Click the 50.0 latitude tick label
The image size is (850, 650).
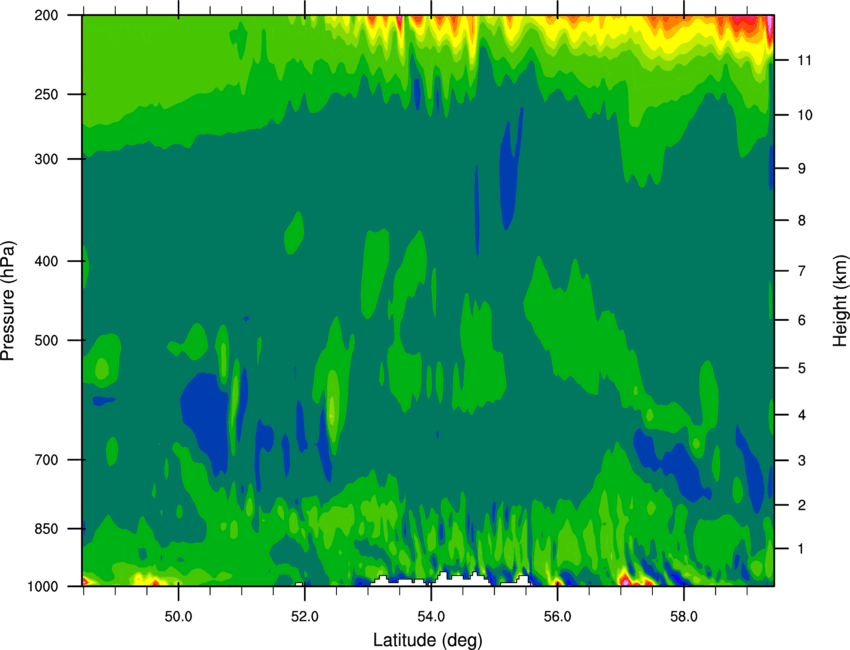(x=178, y=617)
